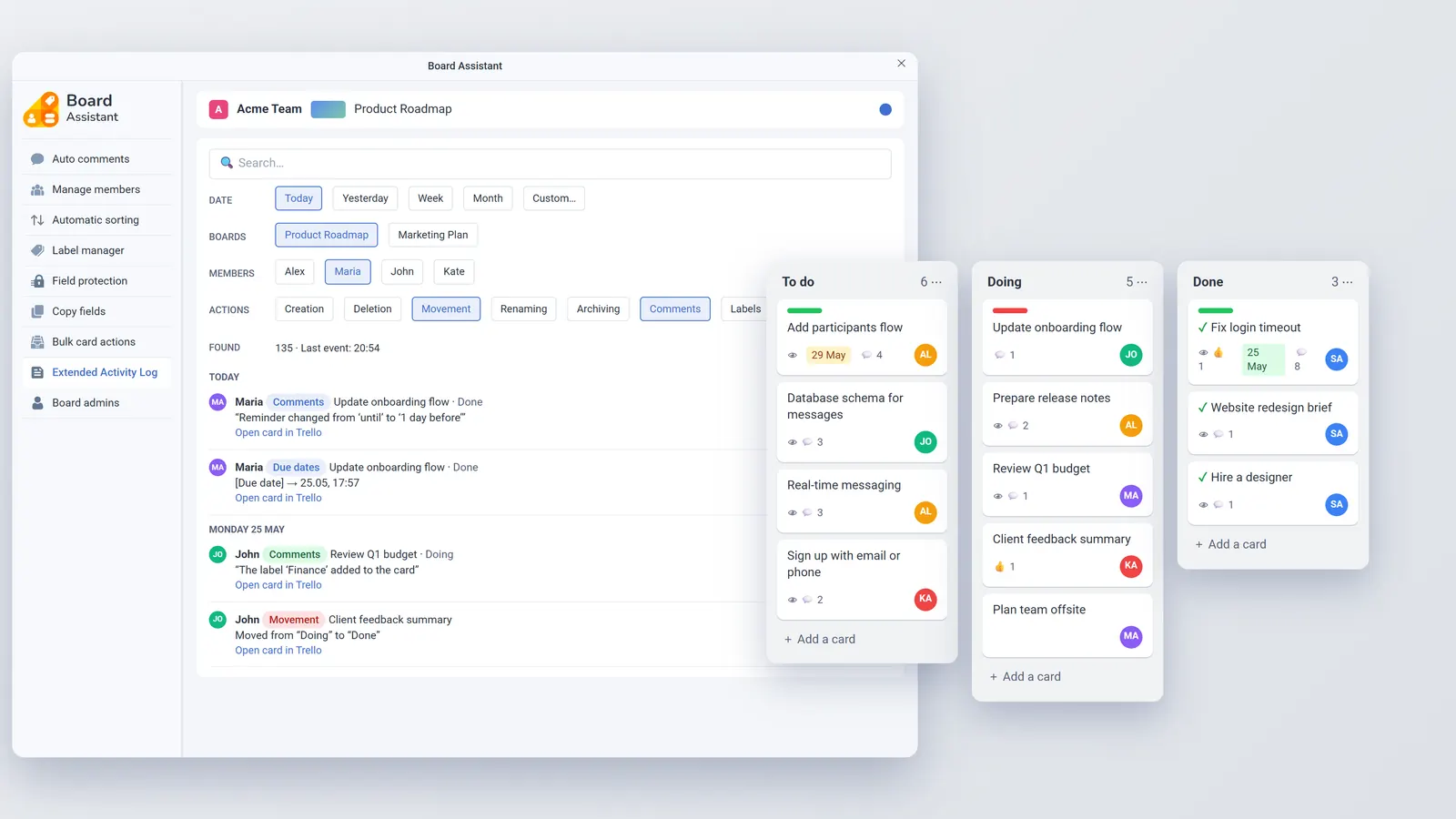Open the Done list options menu

click(1348, 282)
